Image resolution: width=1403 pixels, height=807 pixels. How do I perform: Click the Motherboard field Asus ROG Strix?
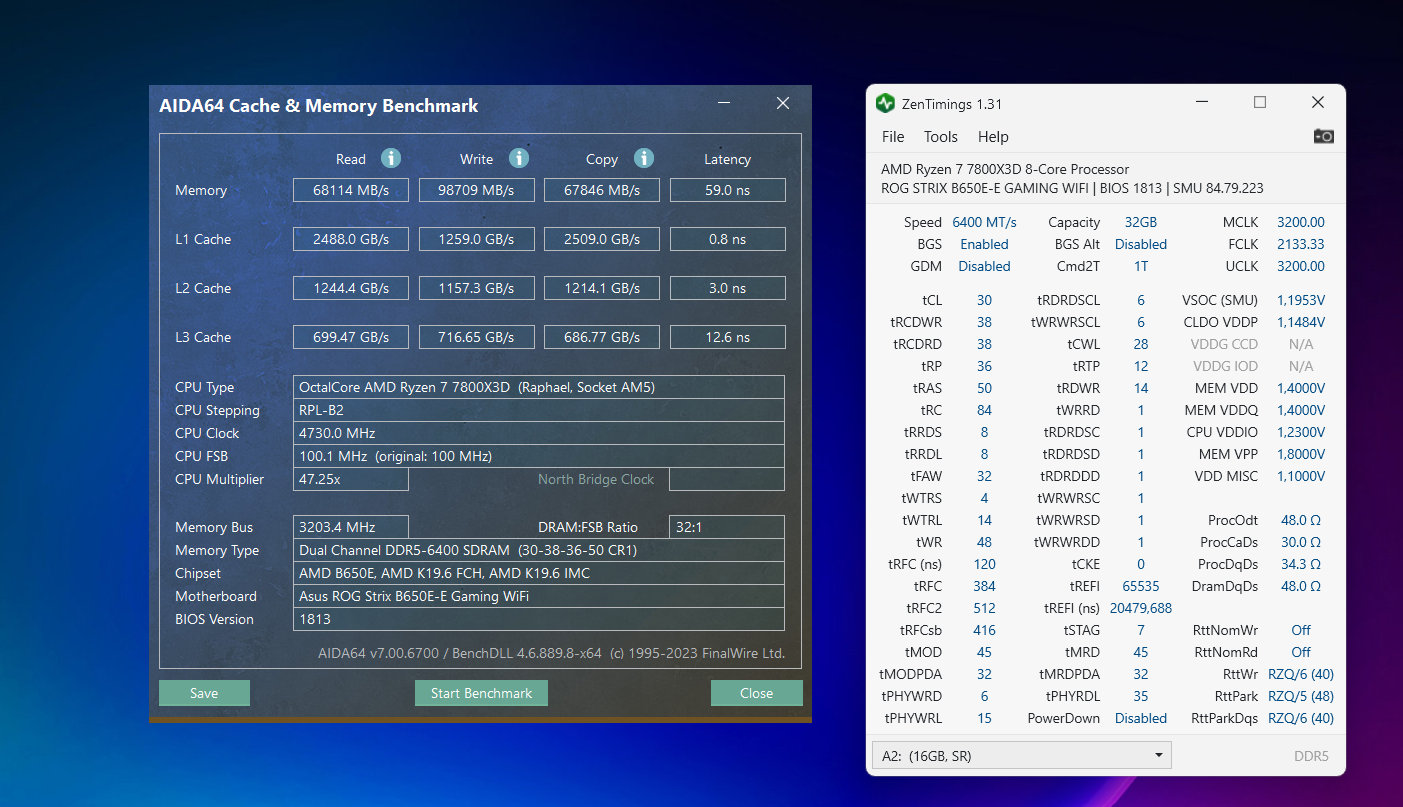coord(539,596)
